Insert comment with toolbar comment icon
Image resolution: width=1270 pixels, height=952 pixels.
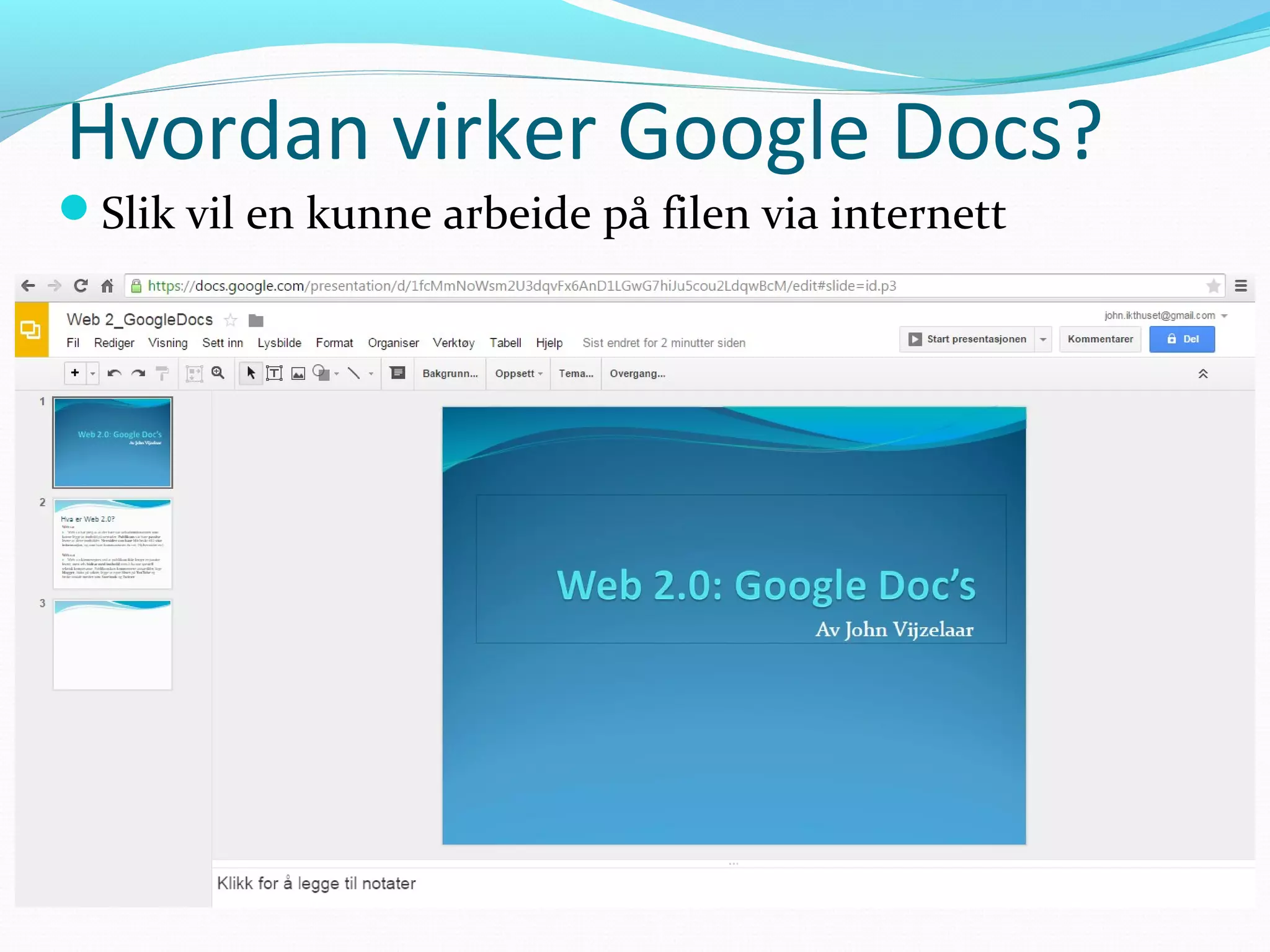pyautogui.click(x=397, y=372)
